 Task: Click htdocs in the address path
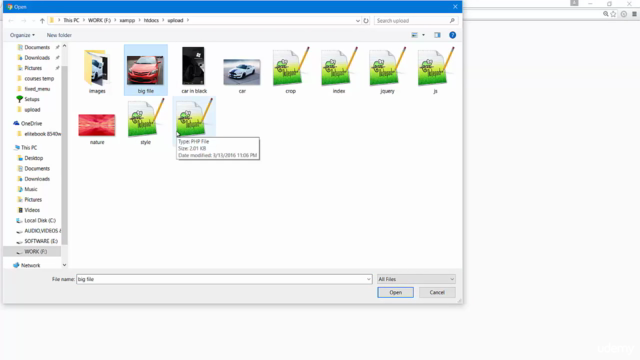151,20
